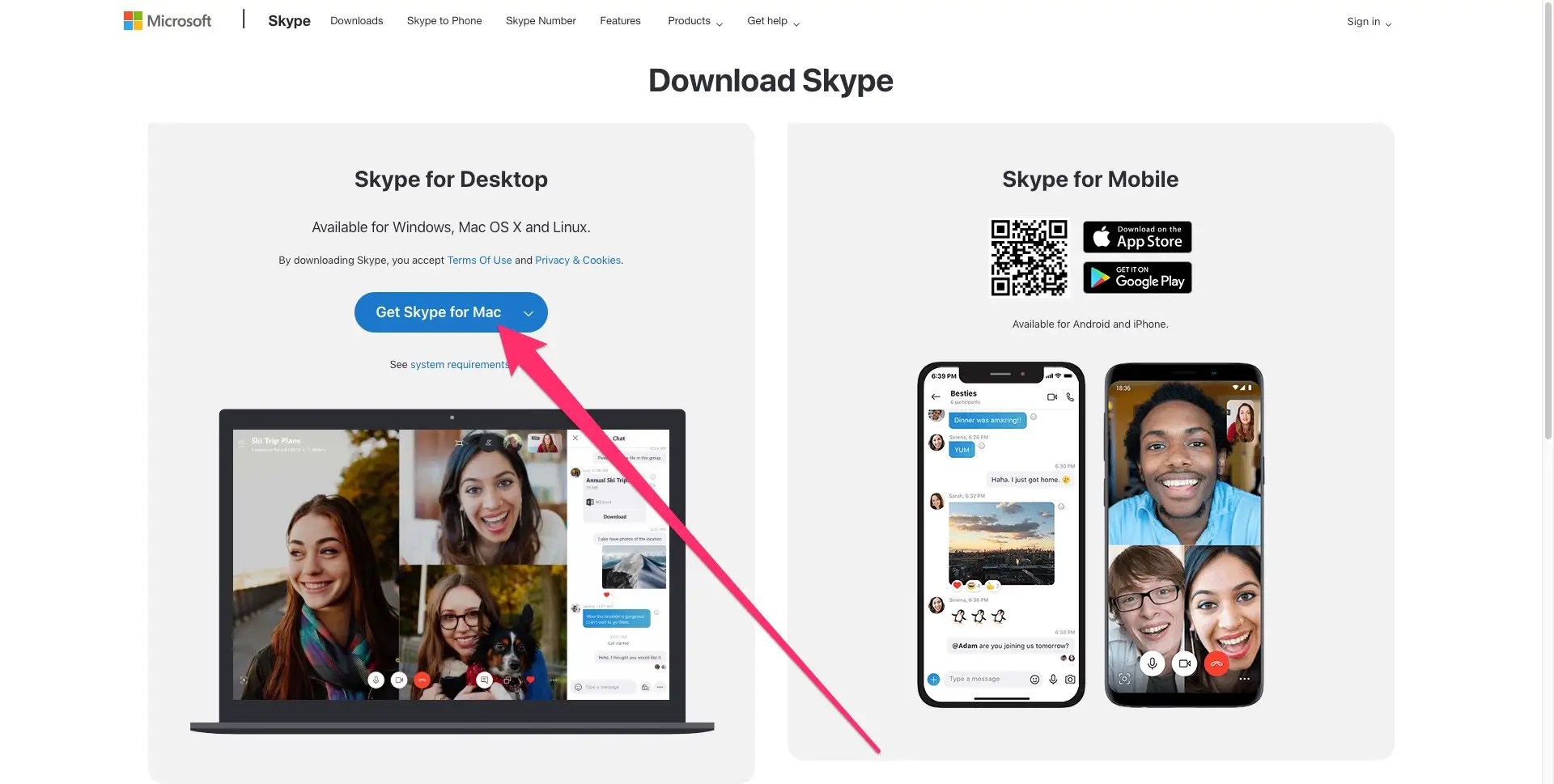View the system requirements link
The height and width of the screenshot is (784, 1554).
(x=460, y=365)
